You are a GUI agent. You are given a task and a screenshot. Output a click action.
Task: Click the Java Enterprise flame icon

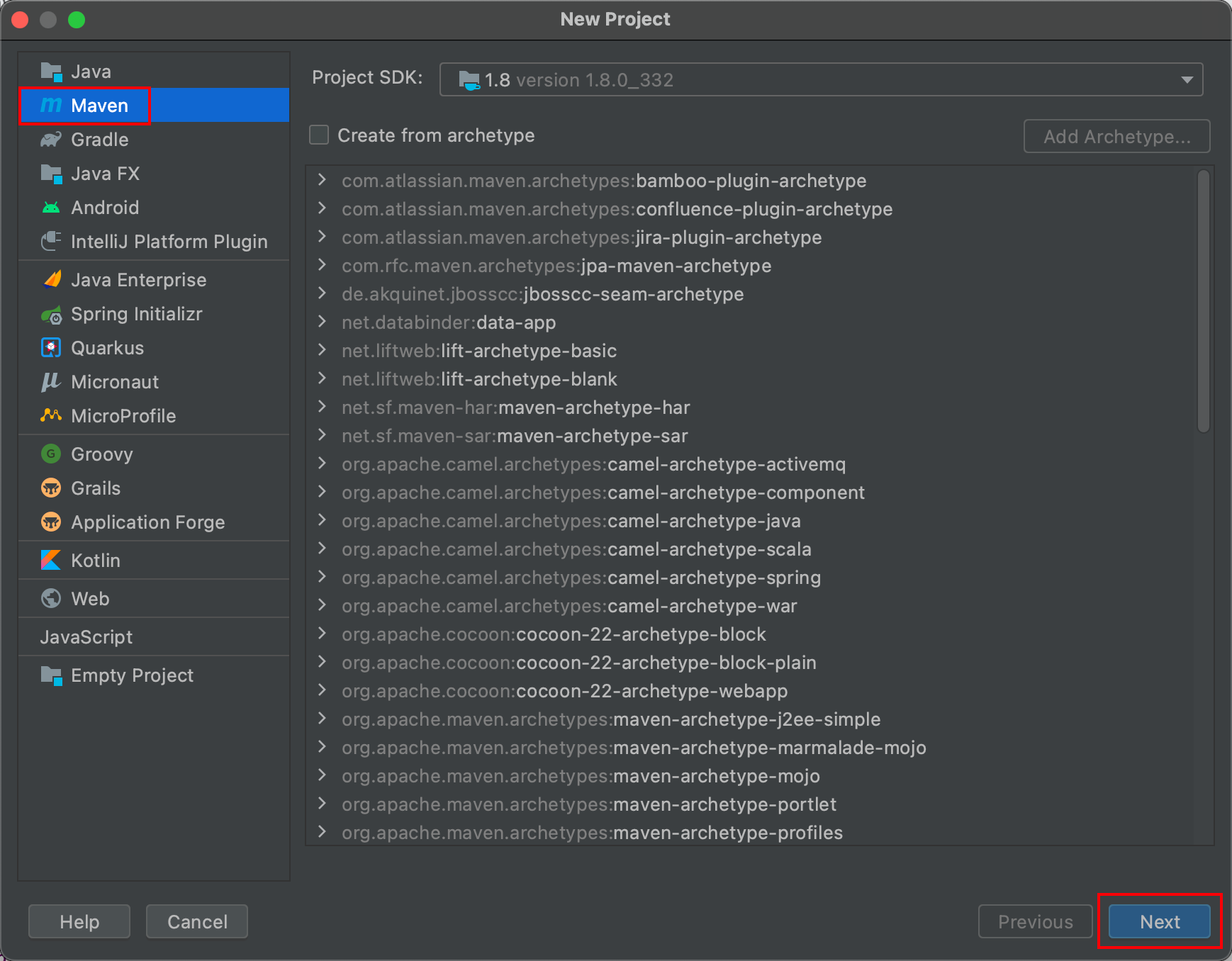click(52, 280)
